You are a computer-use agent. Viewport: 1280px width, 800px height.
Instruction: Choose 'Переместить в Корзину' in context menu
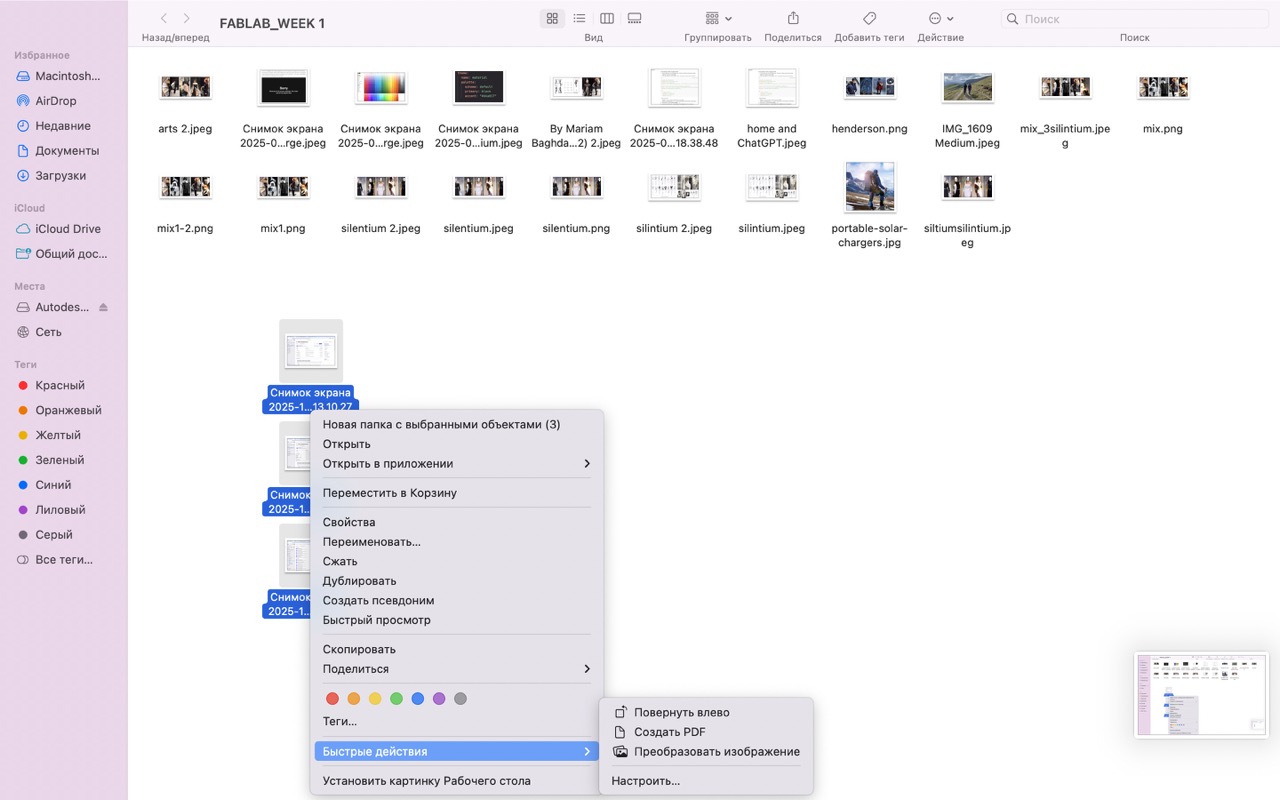[x=389, y=493]
